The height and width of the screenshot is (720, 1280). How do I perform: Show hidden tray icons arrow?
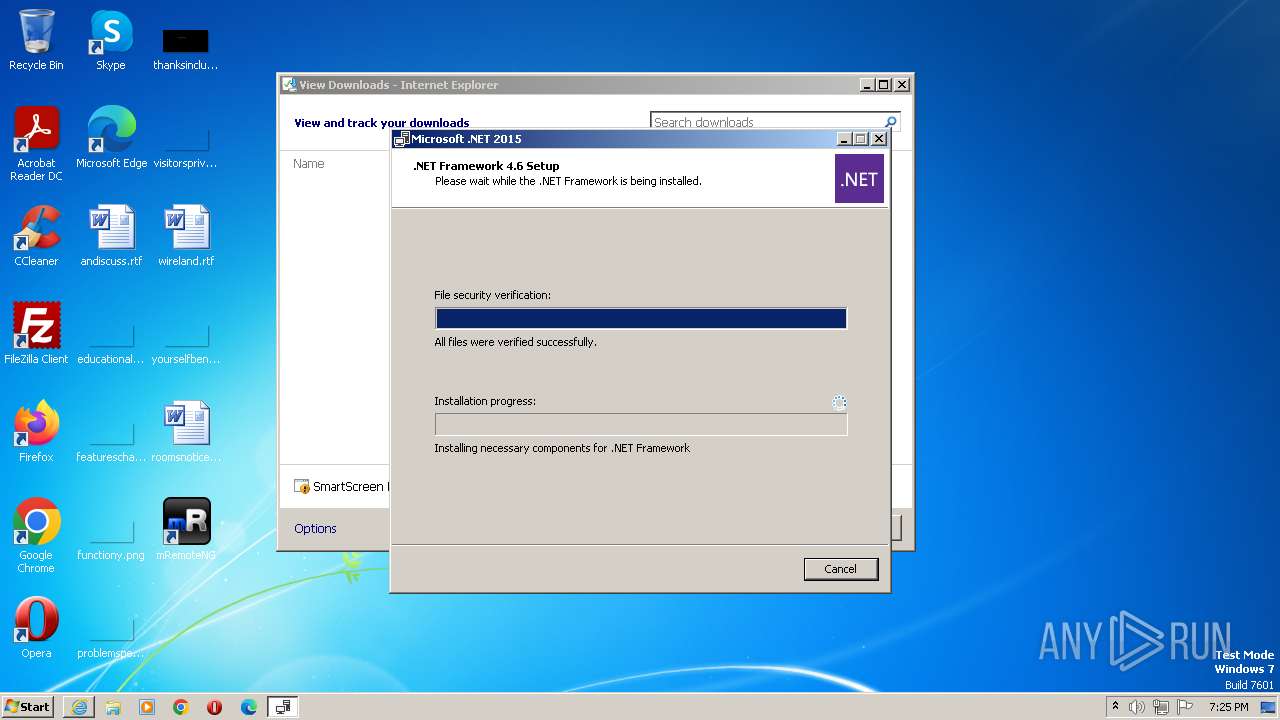(x=1115, y=706)
